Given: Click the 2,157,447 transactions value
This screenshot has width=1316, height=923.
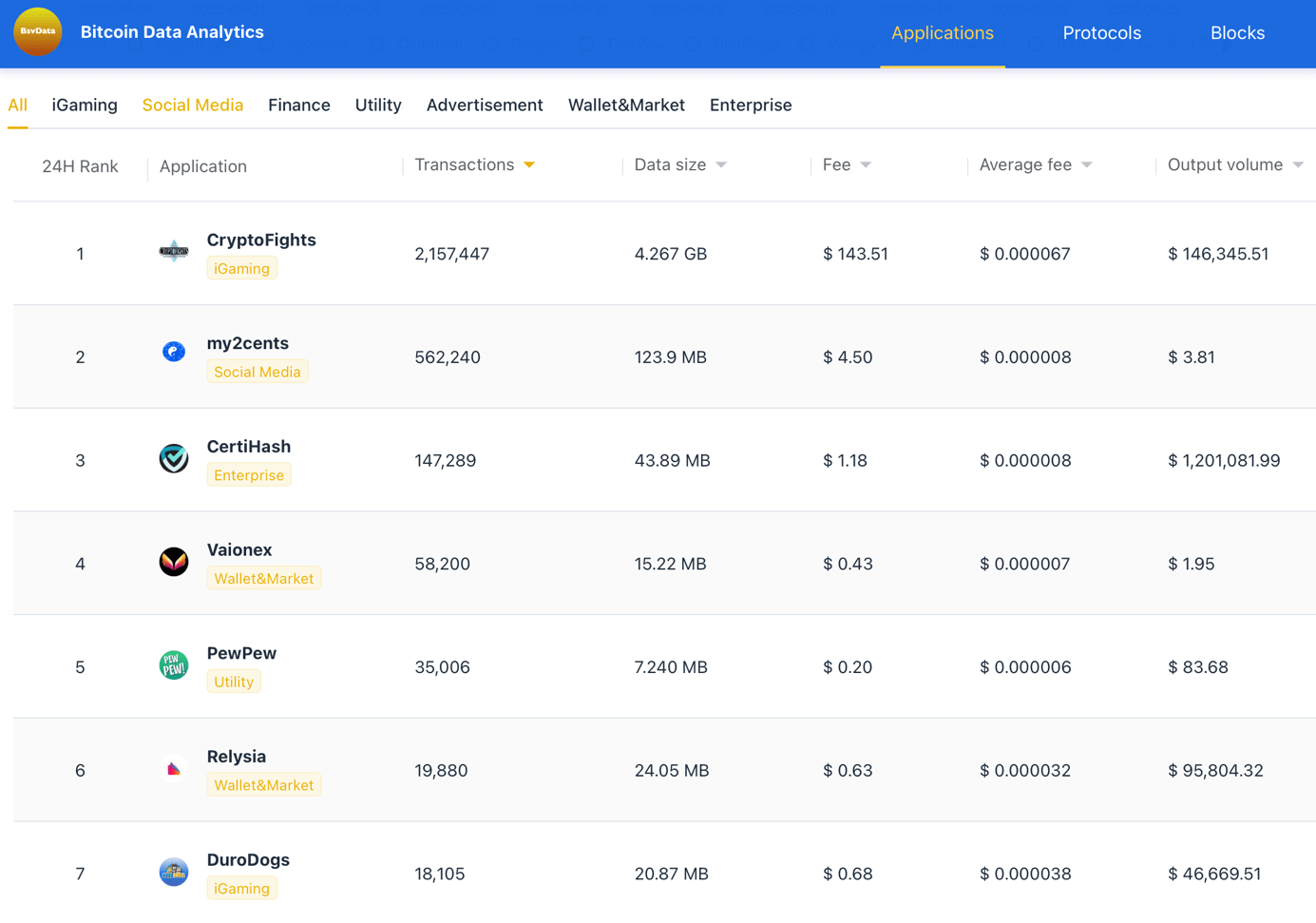Looking at the screenshot, I should point(452,254).
